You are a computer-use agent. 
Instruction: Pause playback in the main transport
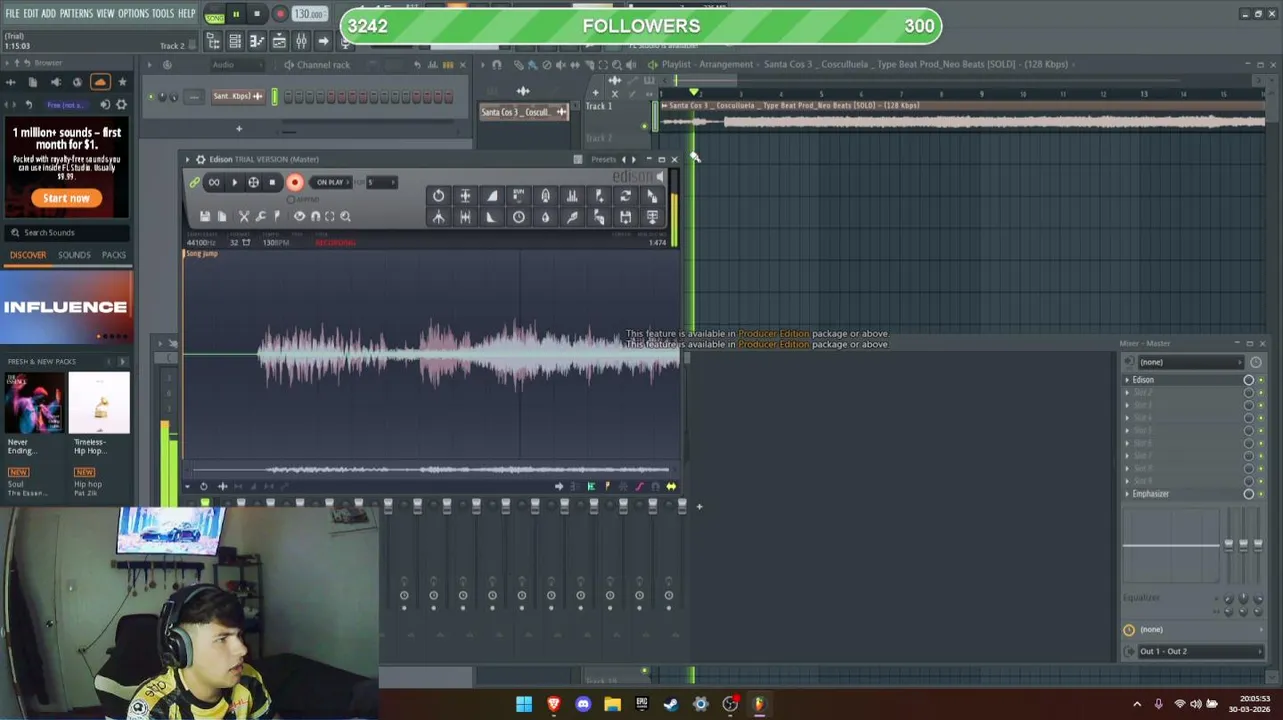pyautogui.click(x=236, y=14)
